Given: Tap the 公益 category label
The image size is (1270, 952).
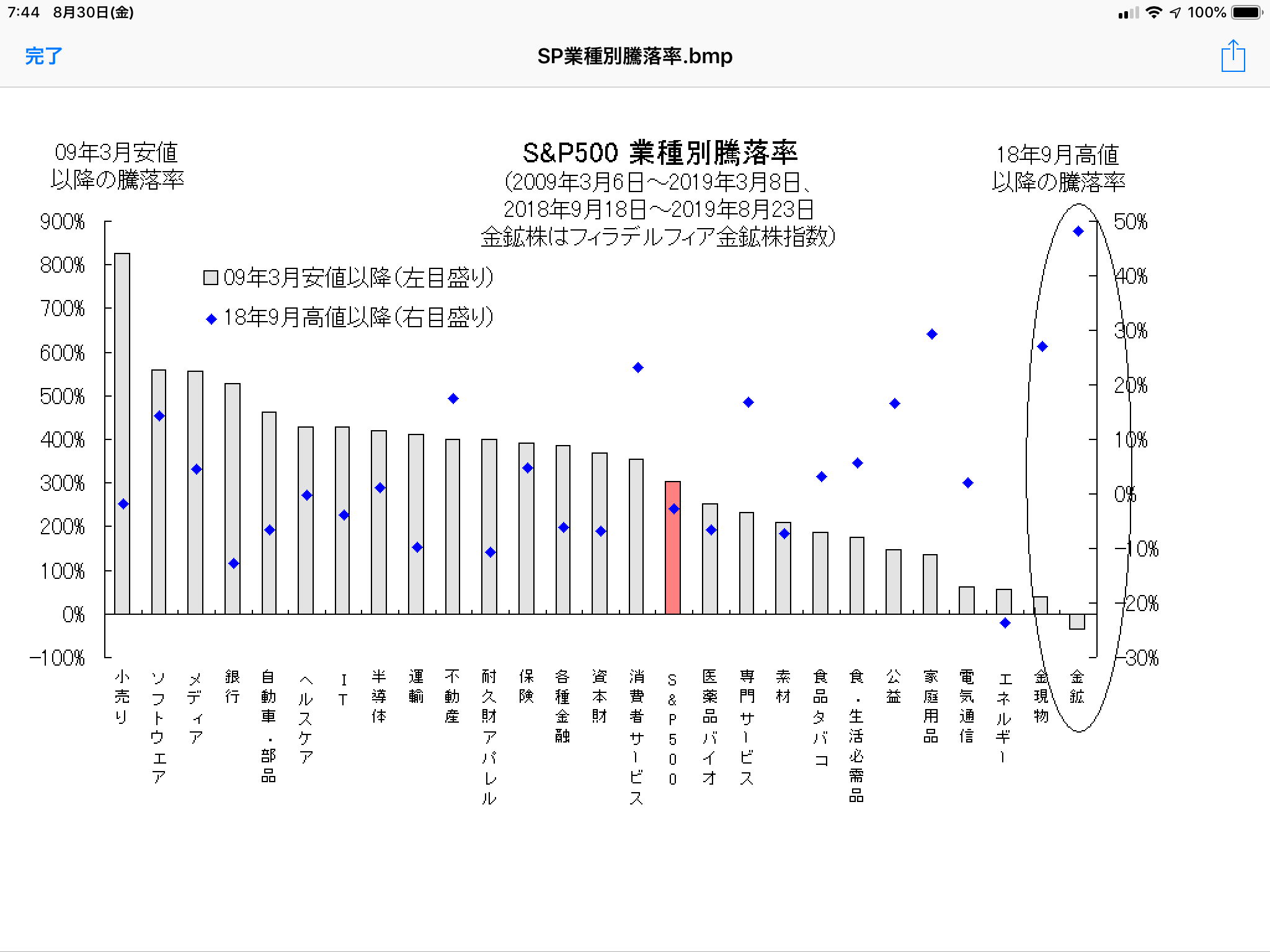Looking at the screenshot, I should [x=893, y=687].
